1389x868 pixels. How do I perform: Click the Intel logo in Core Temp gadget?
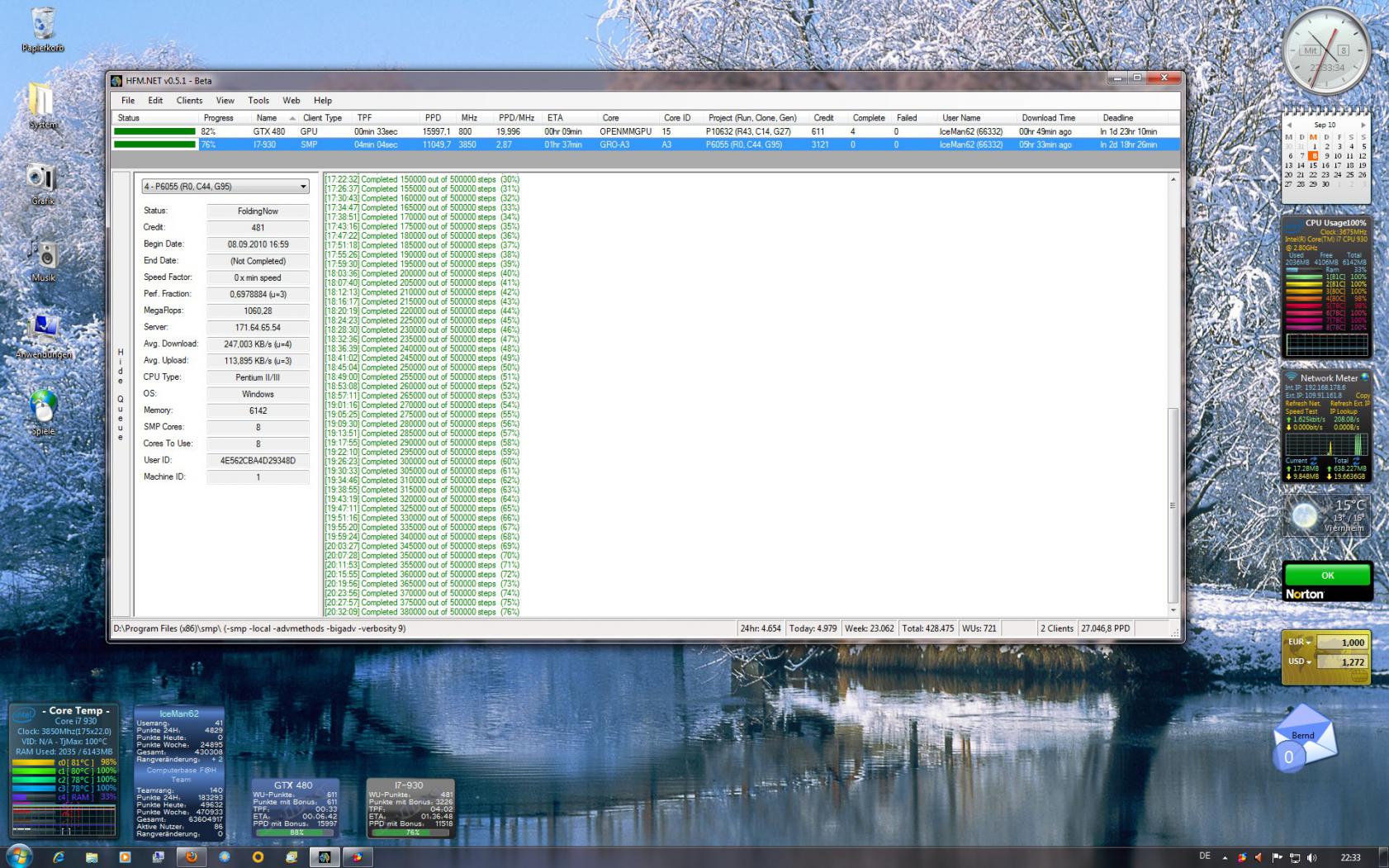click(23, 715)
